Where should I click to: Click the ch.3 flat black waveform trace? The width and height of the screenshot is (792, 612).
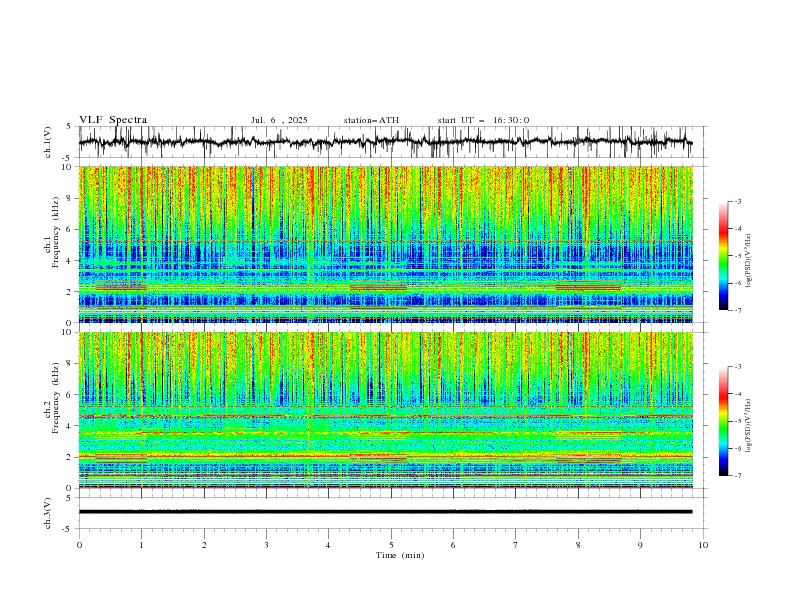[x=385, y=512]
